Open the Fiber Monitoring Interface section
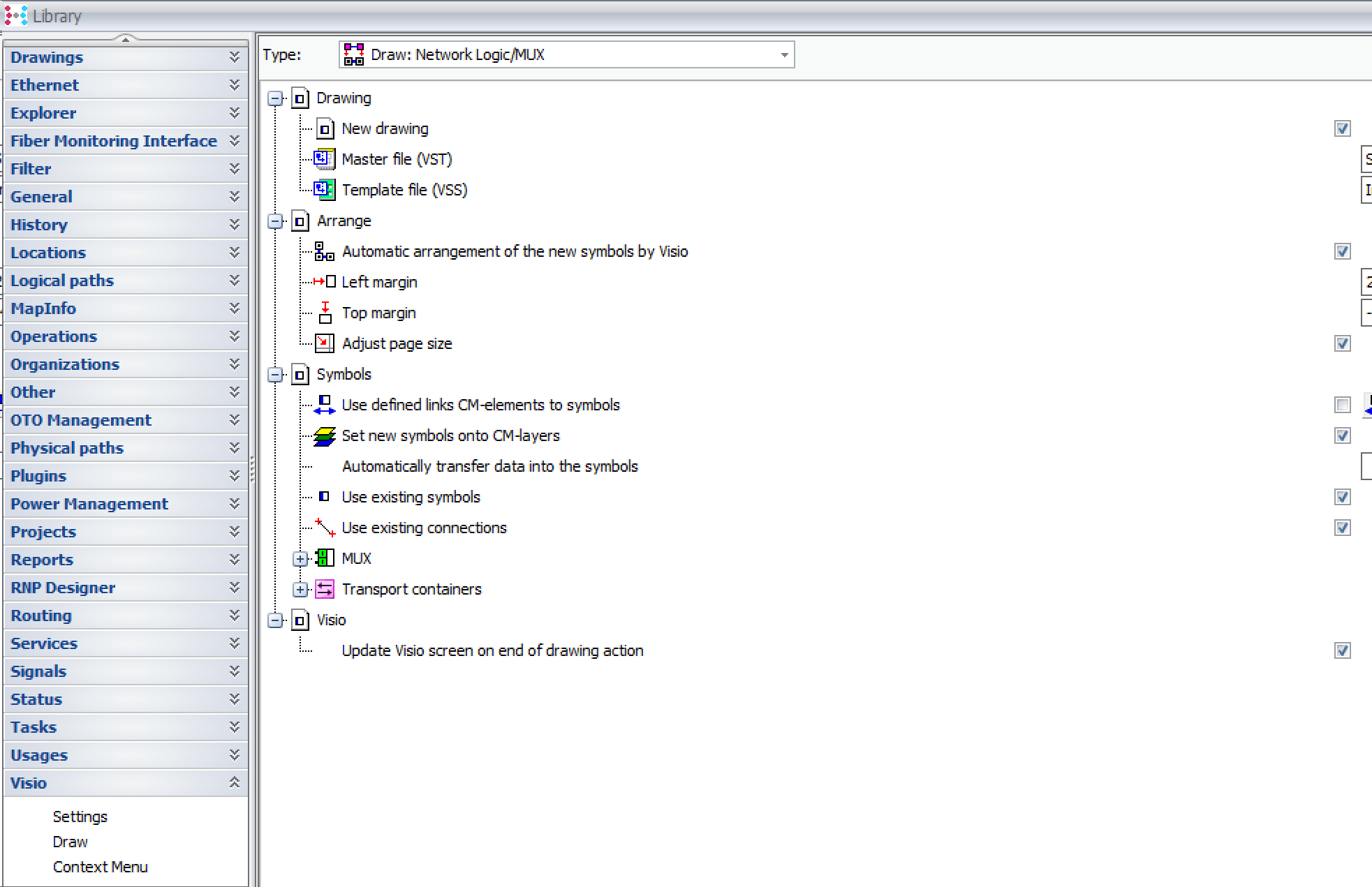This screenshot has width=1372, height=887. (x=126, y=141)
